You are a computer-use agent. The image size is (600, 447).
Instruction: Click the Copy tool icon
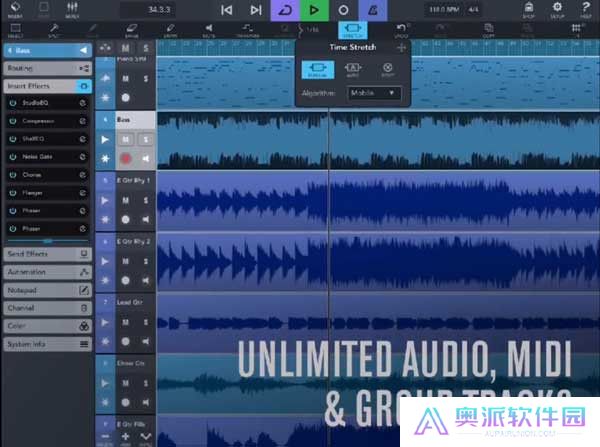click(x=488, y=30)
